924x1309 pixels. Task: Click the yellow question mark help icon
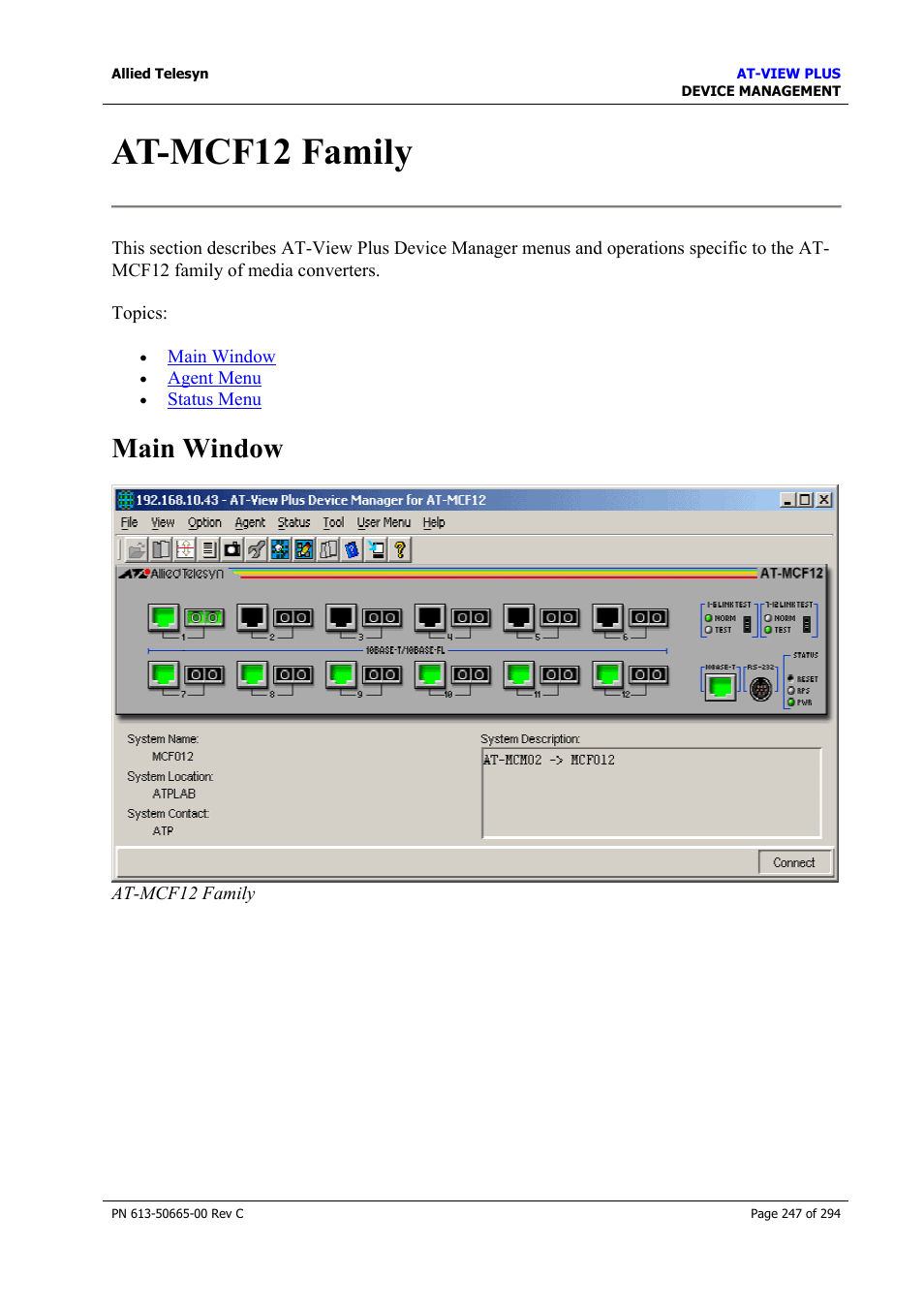point(400,549)
